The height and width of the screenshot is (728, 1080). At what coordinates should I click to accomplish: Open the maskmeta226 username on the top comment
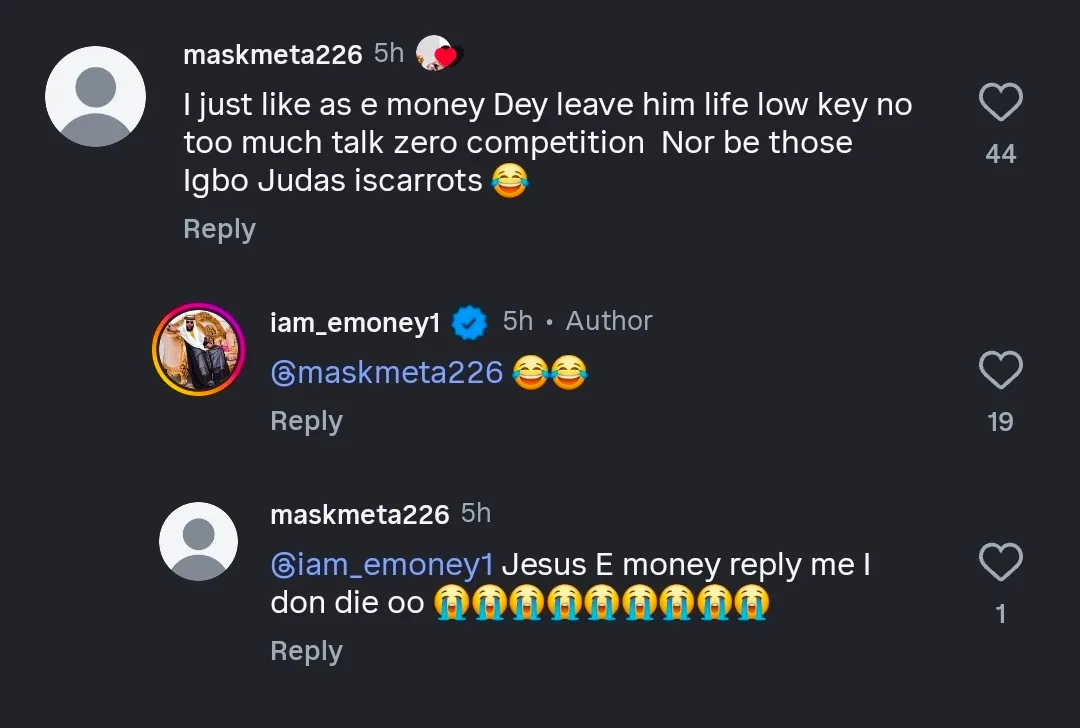272,54
